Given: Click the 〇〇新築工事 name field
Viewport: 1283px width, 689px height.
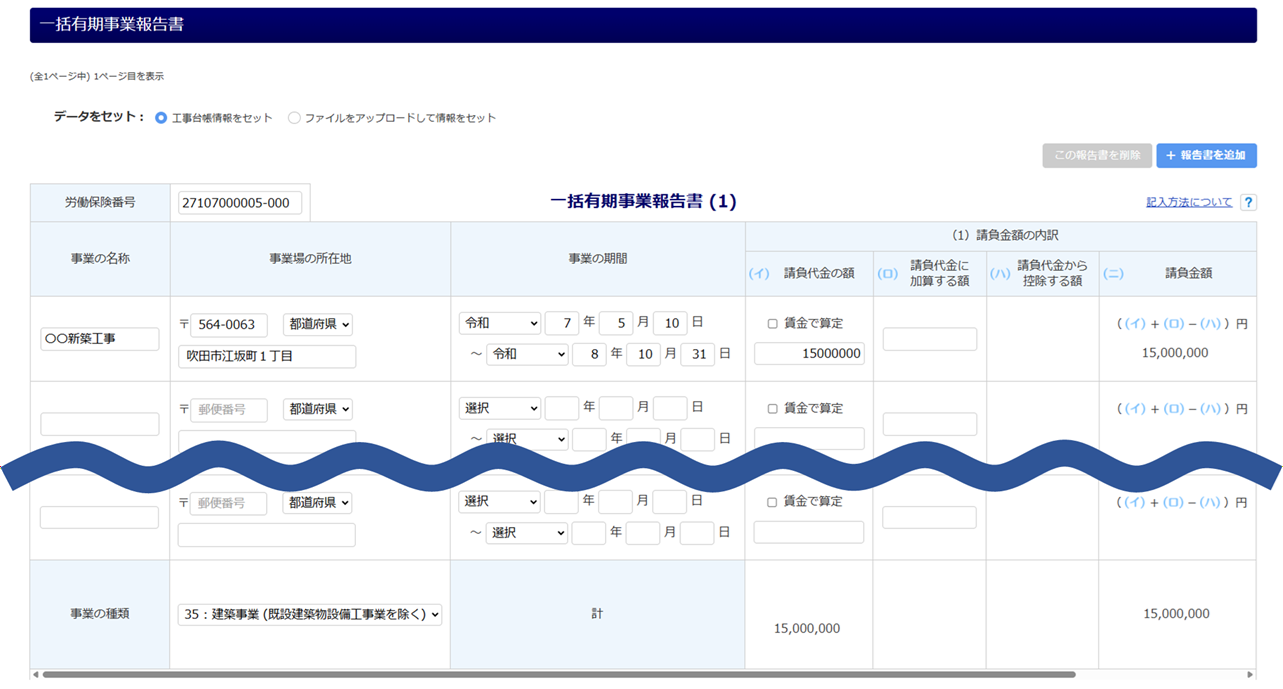Looking at the screenshot, I should (100, 339).
